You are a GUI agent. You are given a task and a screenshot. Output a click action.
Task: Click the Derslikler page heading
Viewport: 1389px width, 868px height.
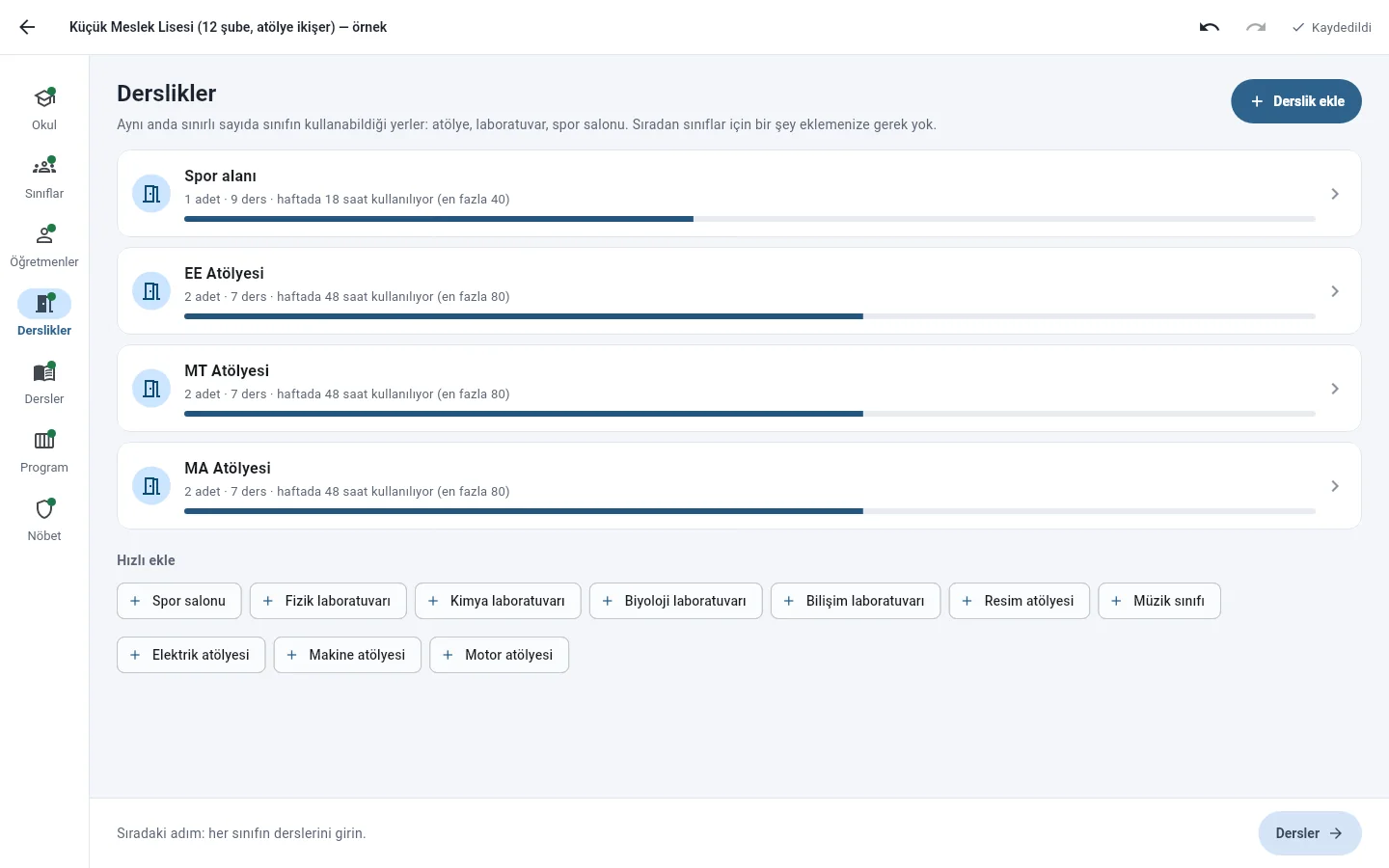[166, 94]
